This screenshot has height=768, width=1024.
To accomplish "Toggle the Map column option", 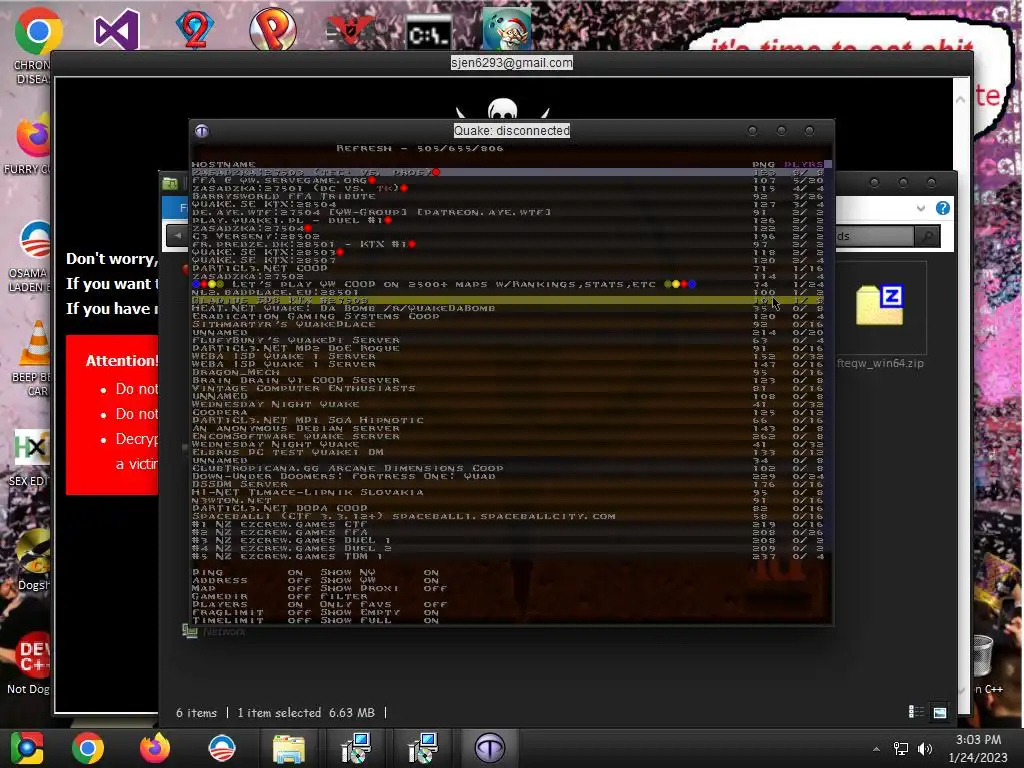I will (x=251, y=588).
